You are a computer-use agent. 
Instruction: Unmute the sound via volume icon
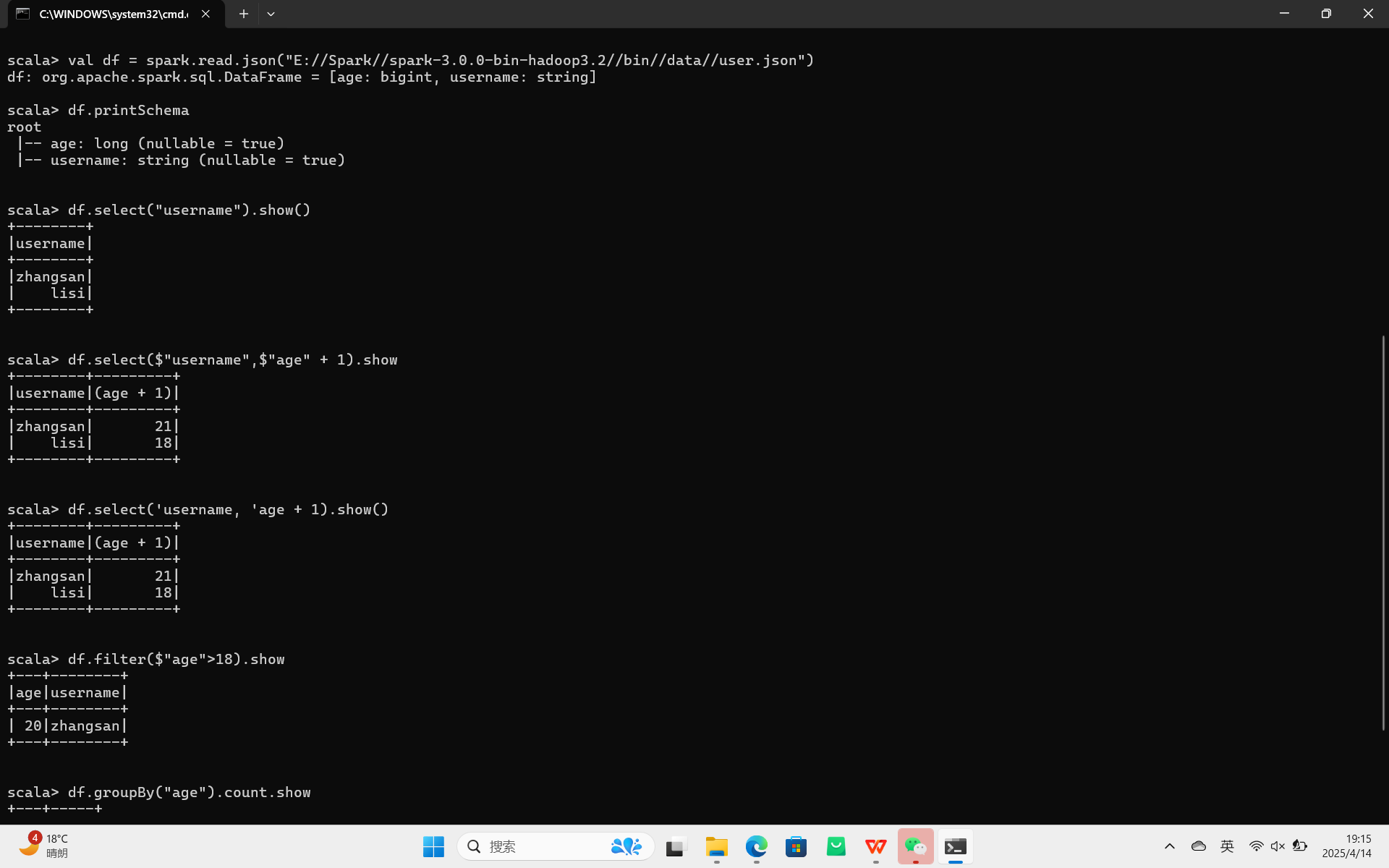click(1278, 846)
